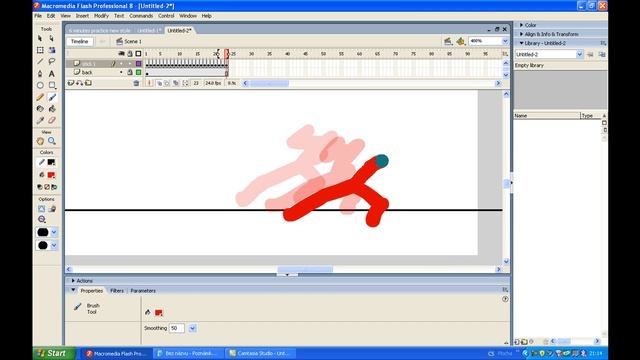Open the File menu
The image size is (640, 360).
pos(38,16)
